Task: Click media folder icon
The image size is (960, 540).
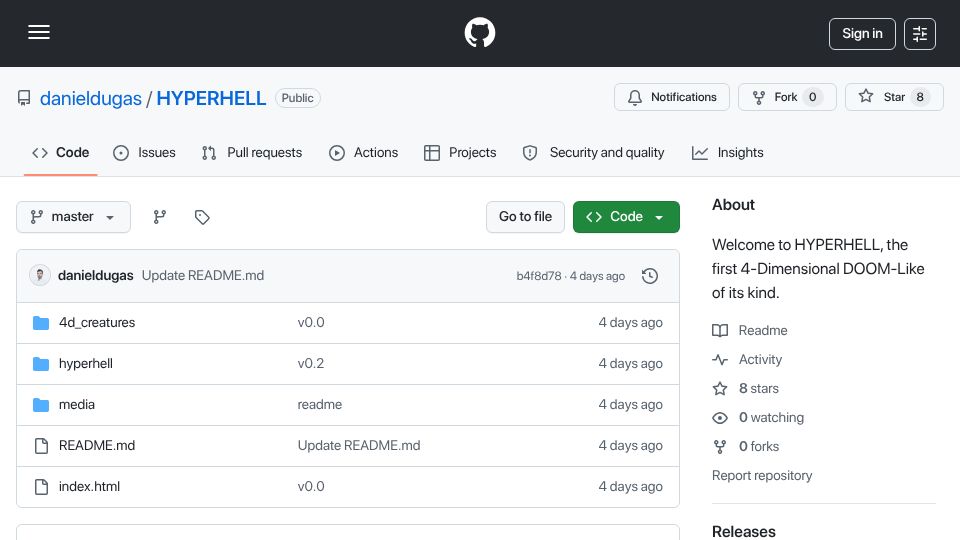Action: (41, 405)
